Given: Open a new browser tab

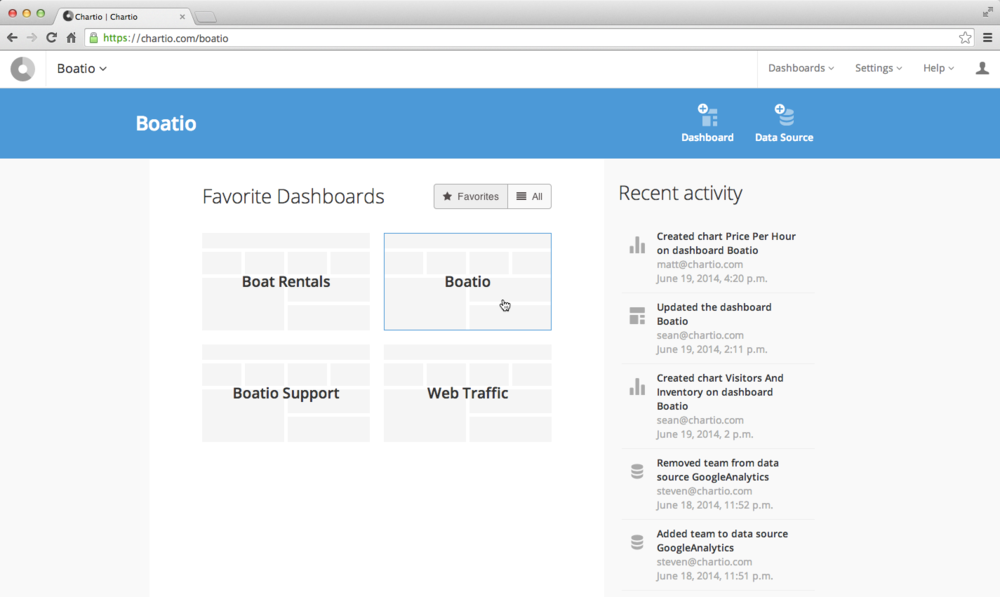Looking at the screenshot, I should (205, 17).
